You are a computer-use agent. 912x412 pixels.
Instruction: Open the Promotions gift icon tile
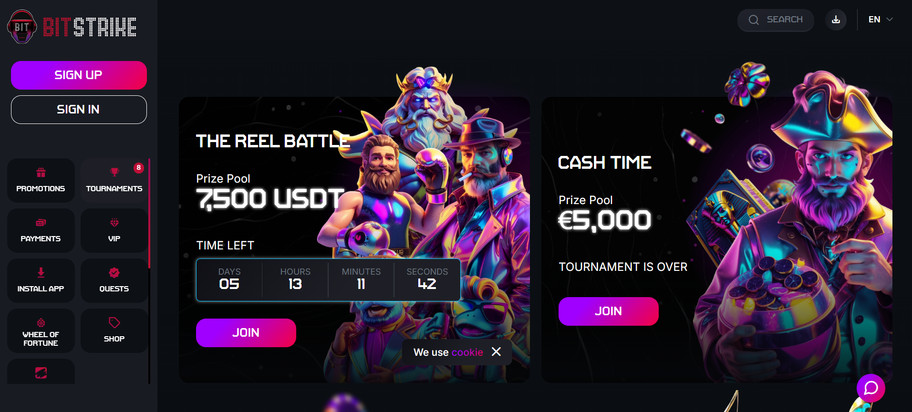[41, 180]
